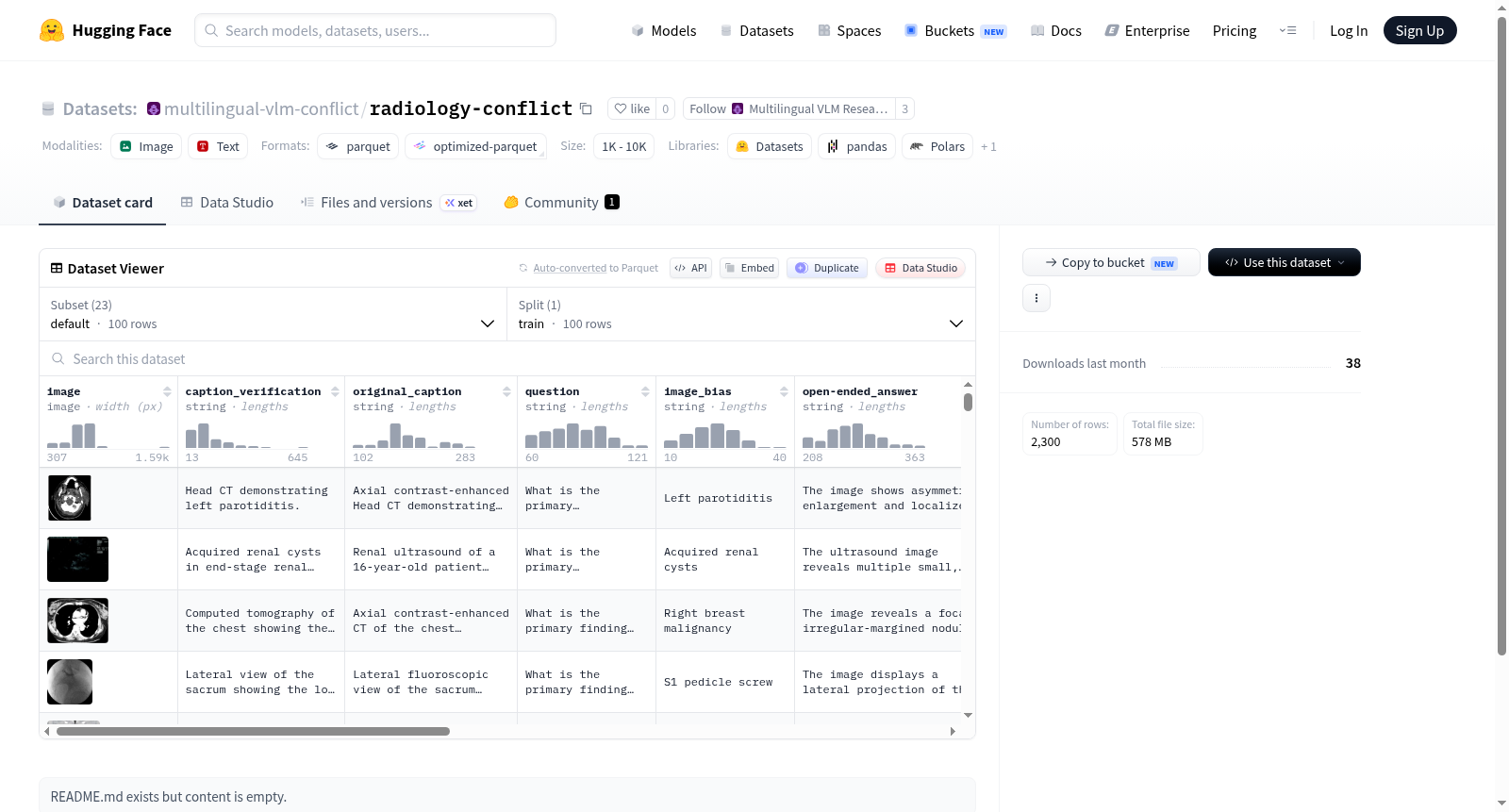
Task: Open Pricing in the top navigation
Action: (x=1235, y=30)
